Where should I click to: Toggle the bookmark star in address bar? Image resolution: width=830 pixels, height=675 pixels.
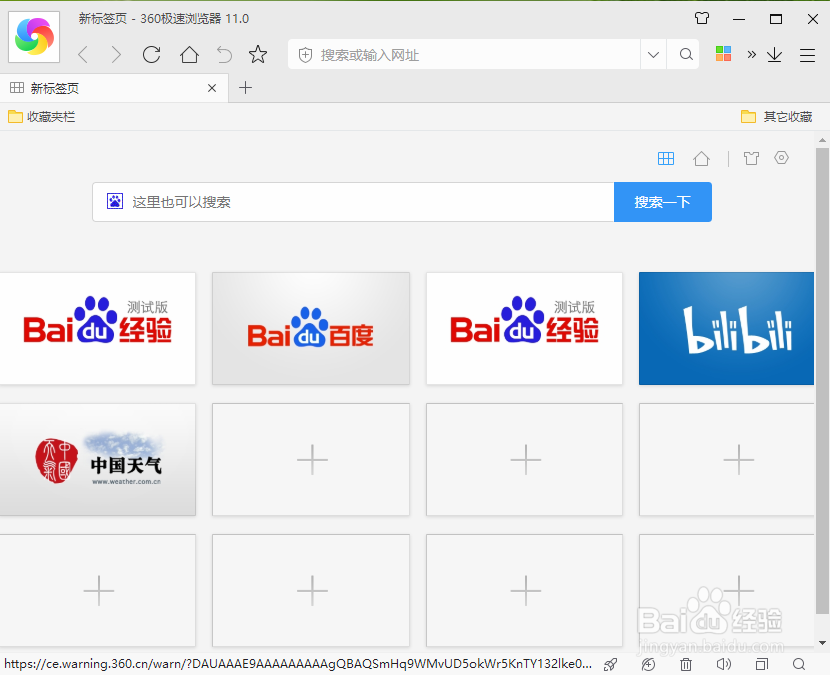pos(258,54)
